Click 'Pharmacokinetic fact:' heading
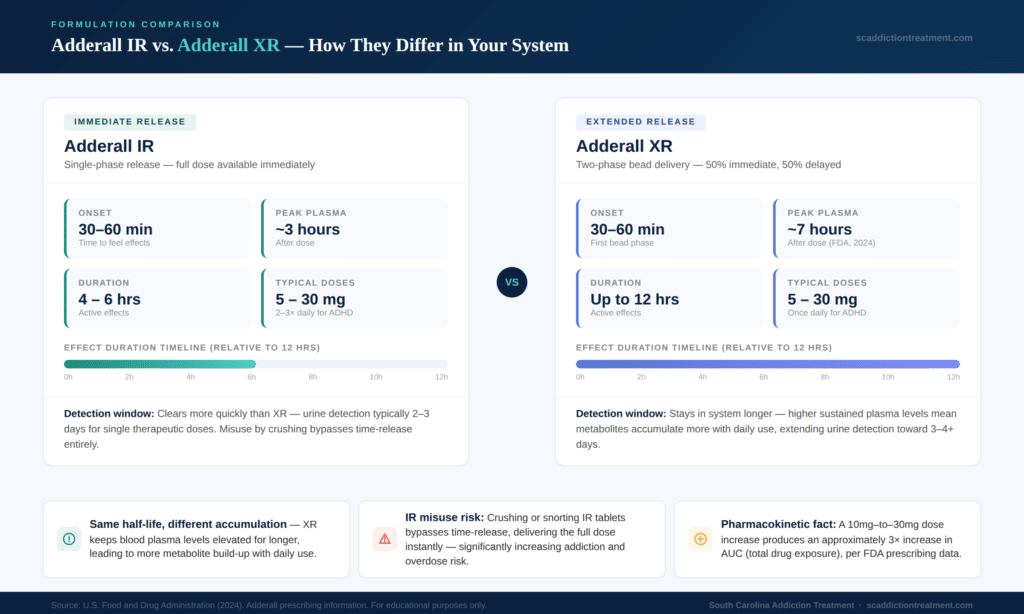 click(778, 524)
